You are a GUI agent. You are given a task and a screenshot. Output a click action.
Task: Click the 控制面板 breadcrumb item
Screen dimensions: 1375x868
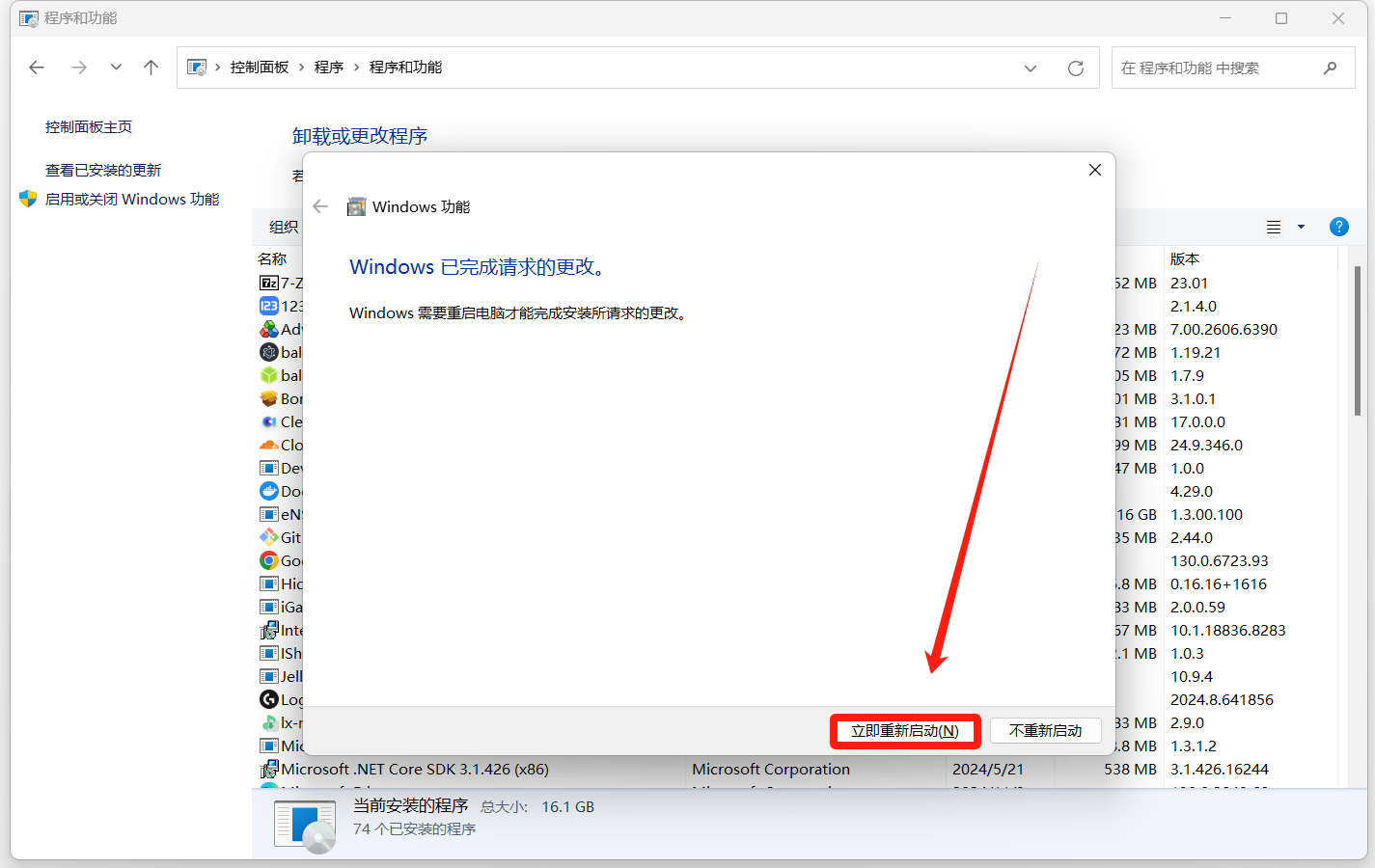click(x=260, y=68)
